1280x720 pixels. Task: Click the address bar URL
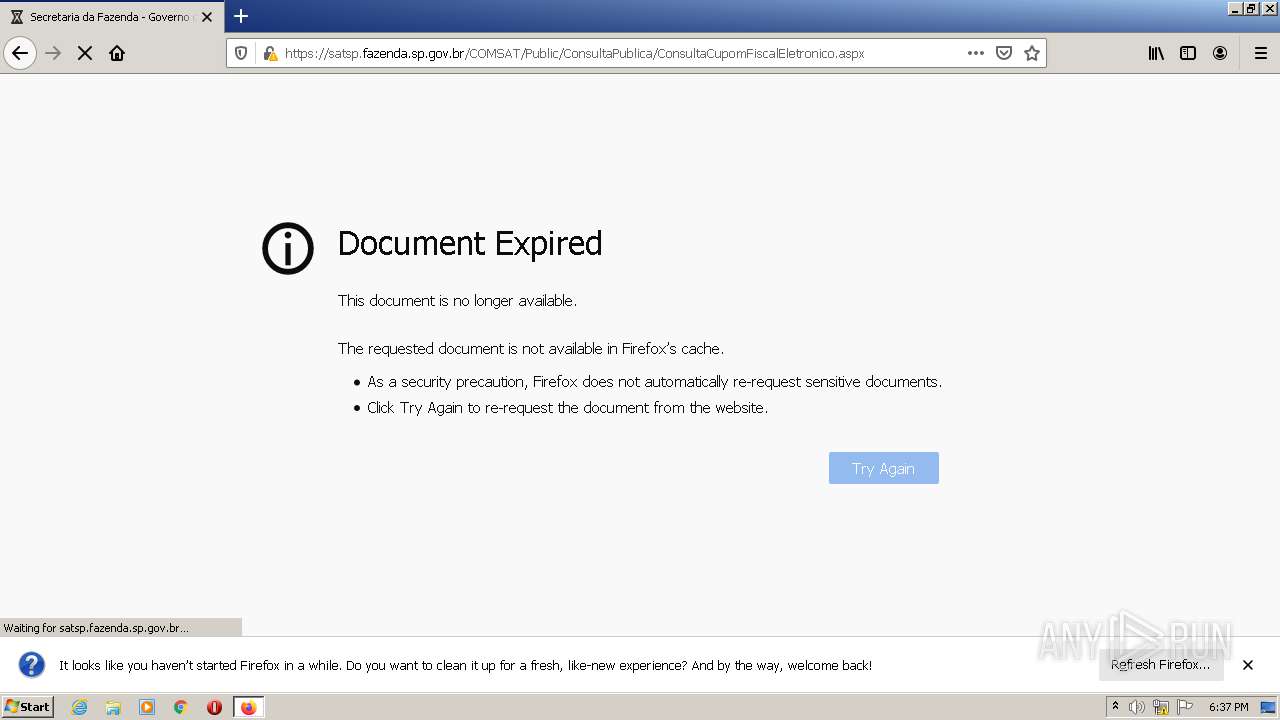[x=574, y=53]
